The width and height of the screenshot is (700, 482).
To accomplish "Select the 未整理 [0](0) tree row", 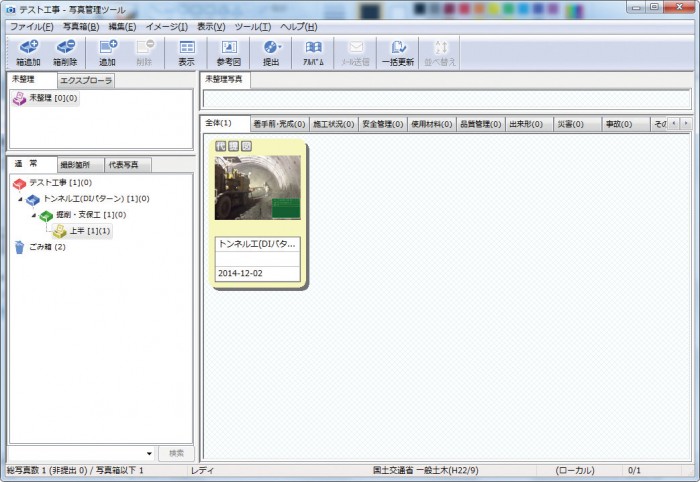I will point(46,99).
